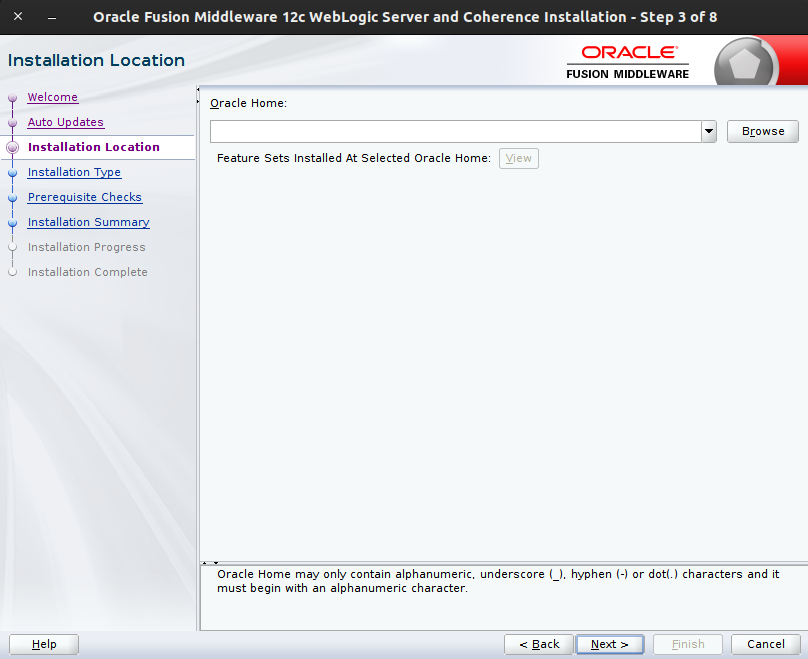This screenshot has width=808, height=659.
Task: Click the Help button
Action: (43, 644)
